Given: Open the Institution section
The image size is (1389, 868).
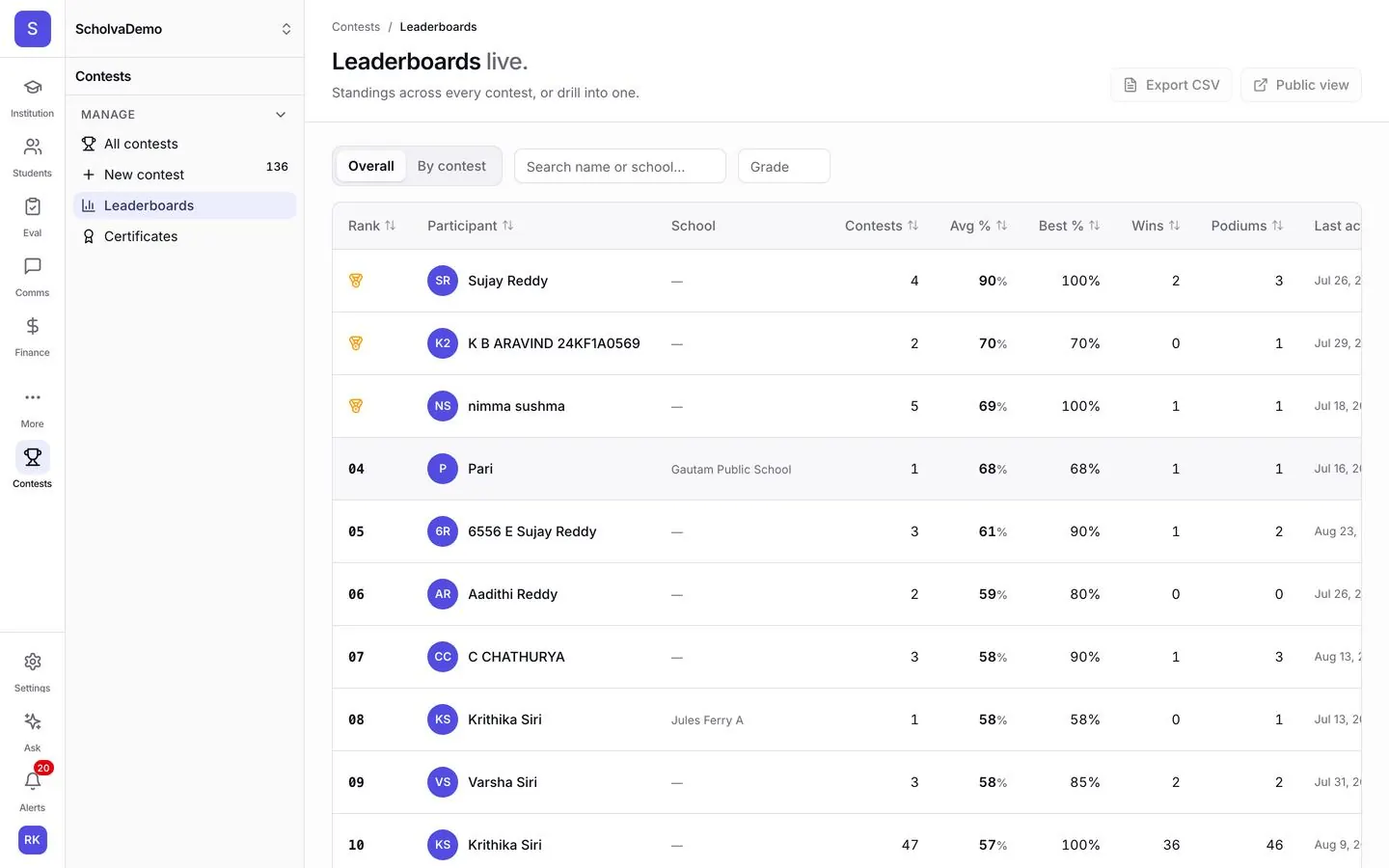Looking at the screenshot, I should tap(32, 98).
